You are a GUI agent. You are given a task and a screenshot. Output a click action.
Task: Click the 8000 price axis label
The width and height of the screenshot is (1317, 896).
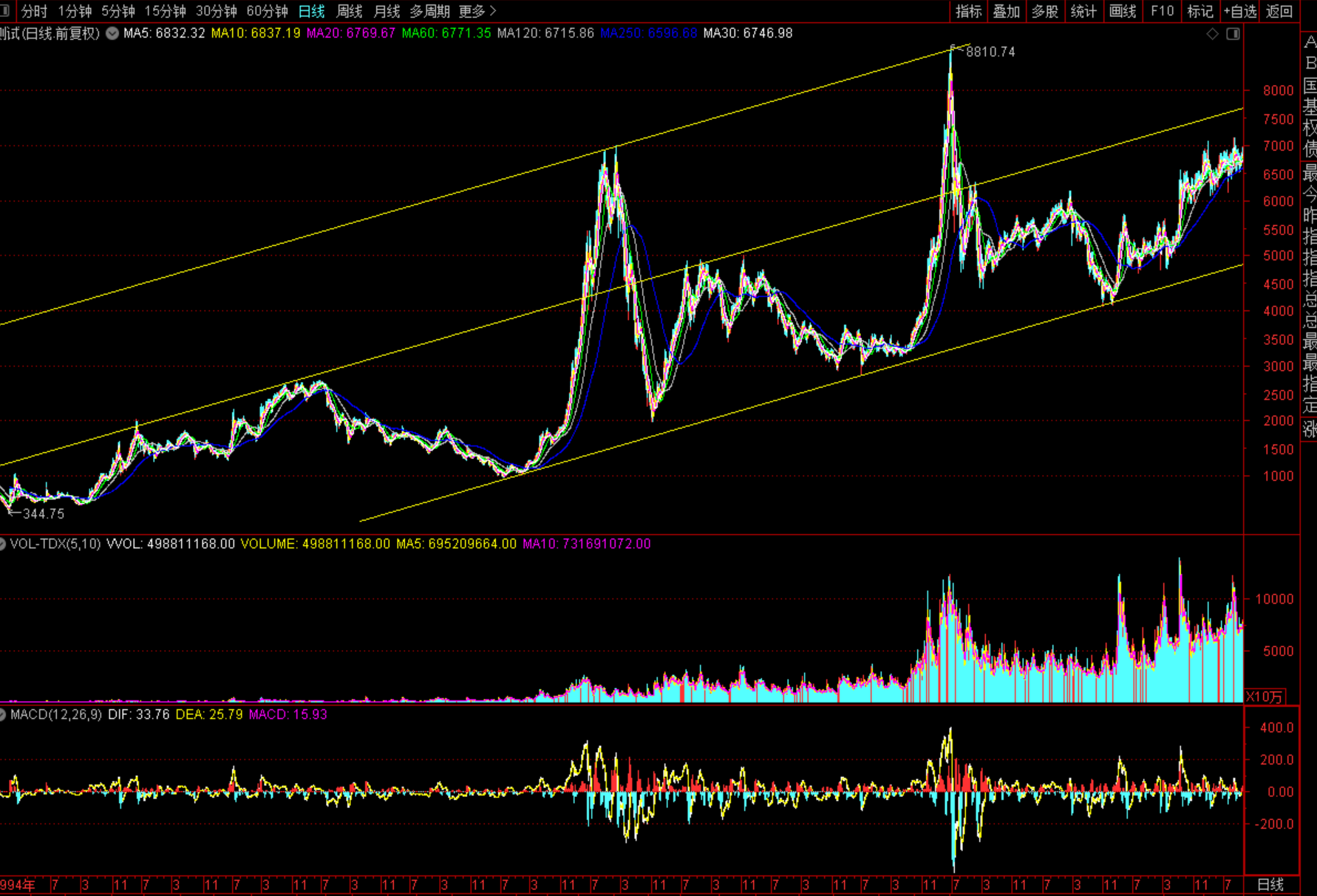(x=1279, y=91)
